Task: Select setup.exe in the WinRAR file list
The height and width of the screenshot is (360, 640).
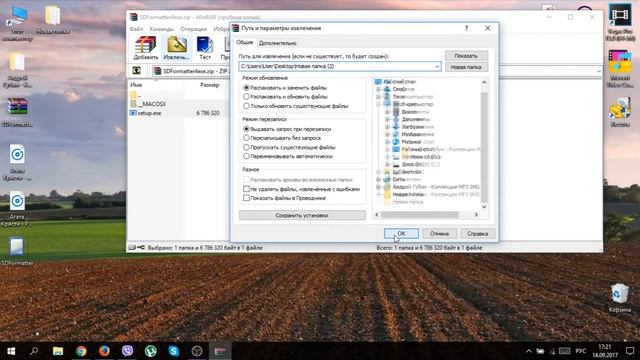Action: [146, 113]
